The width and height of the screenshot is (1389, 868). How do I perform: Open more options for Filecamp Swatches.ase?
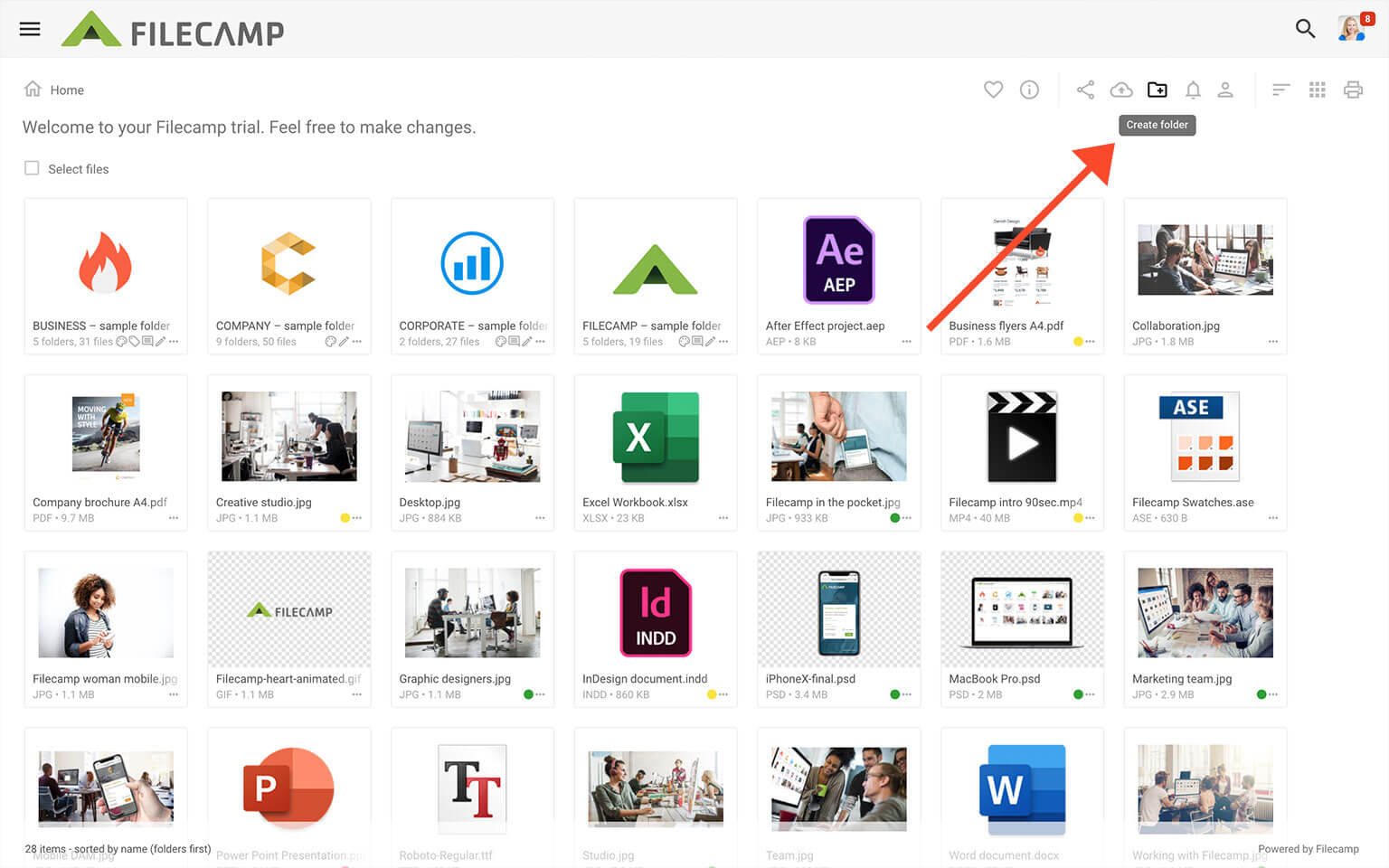click(1273, 518)
